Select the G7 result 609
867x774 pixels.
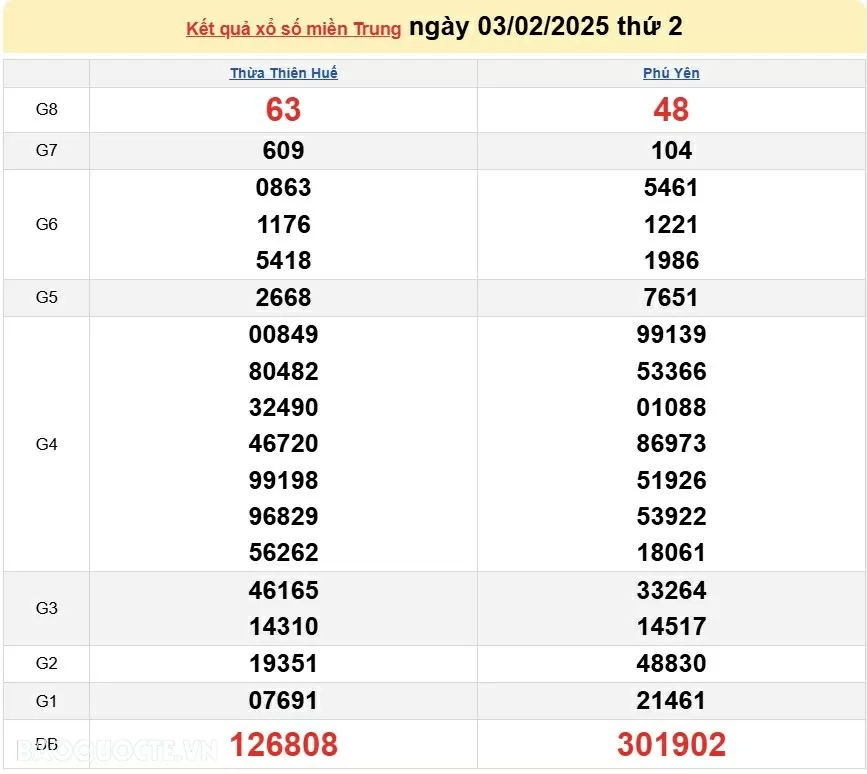click(283, 150)
